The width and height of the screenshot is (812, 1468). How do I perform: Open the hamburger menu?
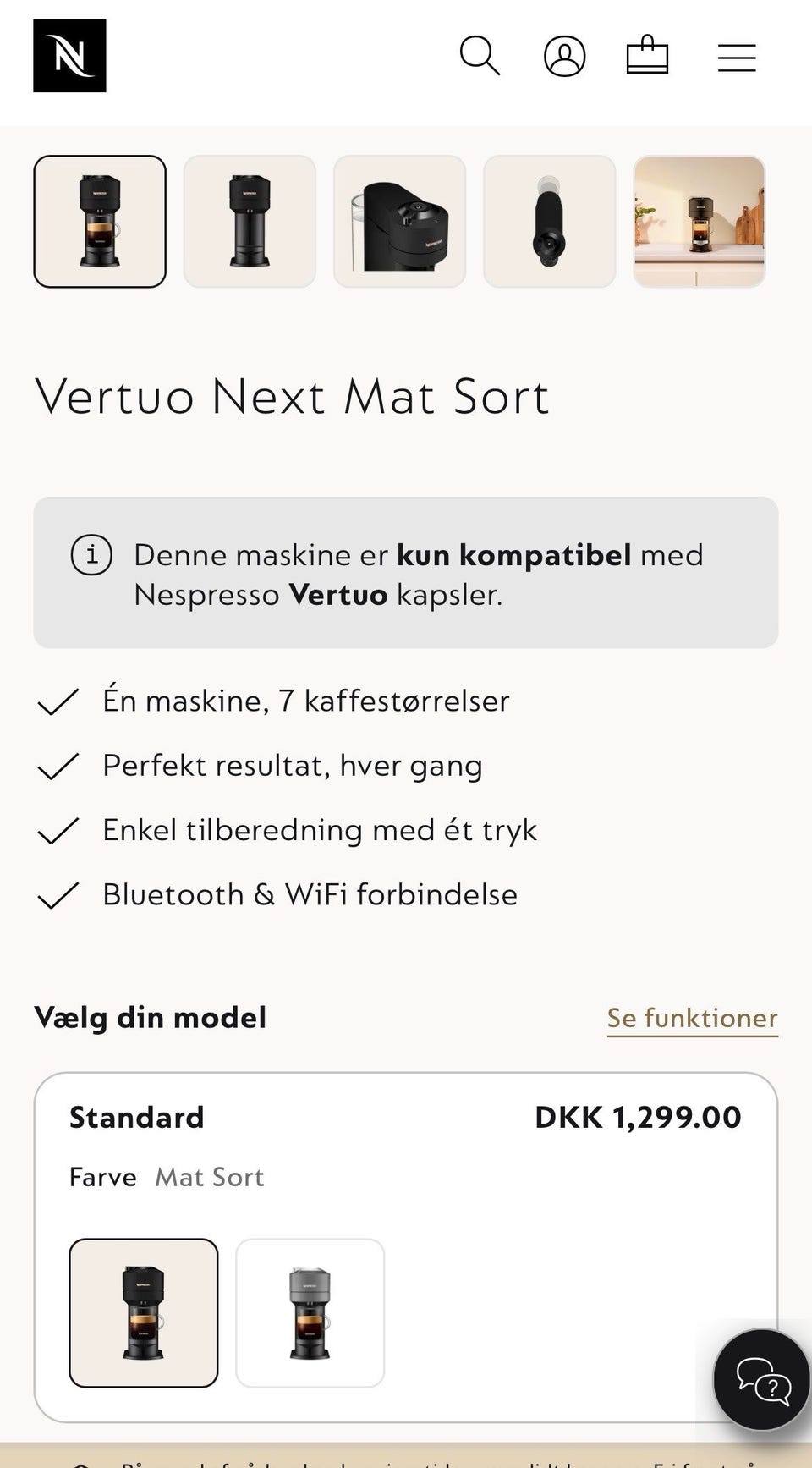(737, 58)
